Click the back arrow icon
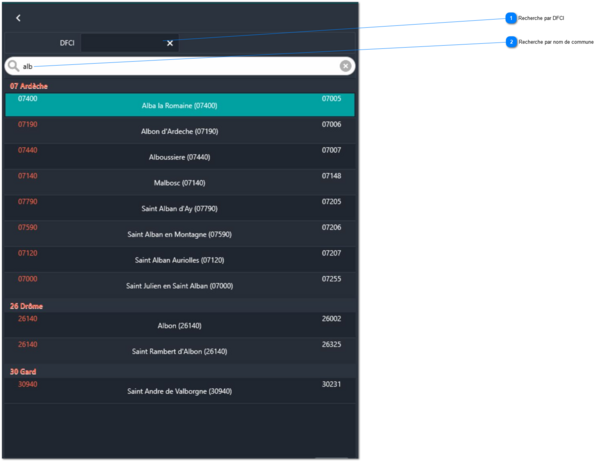600x462 pixels. [18, 18]
